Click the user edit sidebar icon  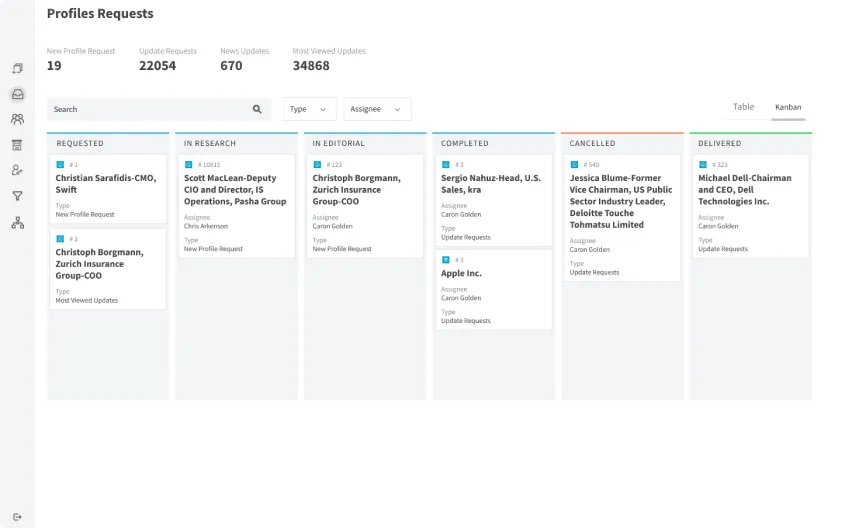coord(17,171)
